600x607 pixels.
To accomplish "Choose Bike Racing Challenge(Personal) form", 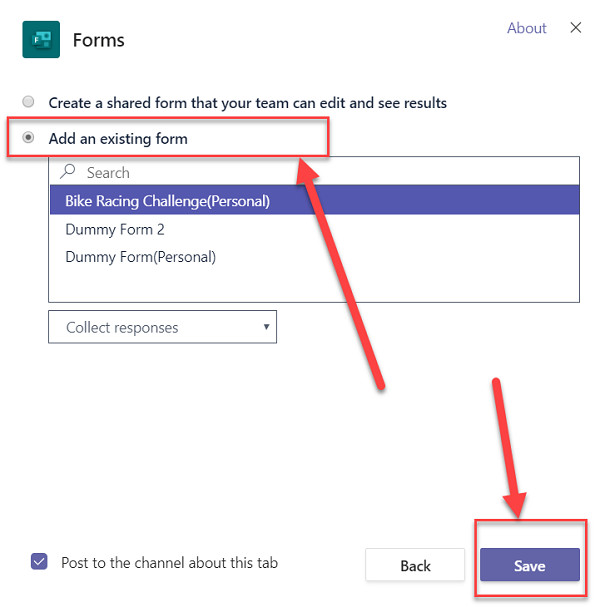I will pyautogui.click(x=314, y=201).
